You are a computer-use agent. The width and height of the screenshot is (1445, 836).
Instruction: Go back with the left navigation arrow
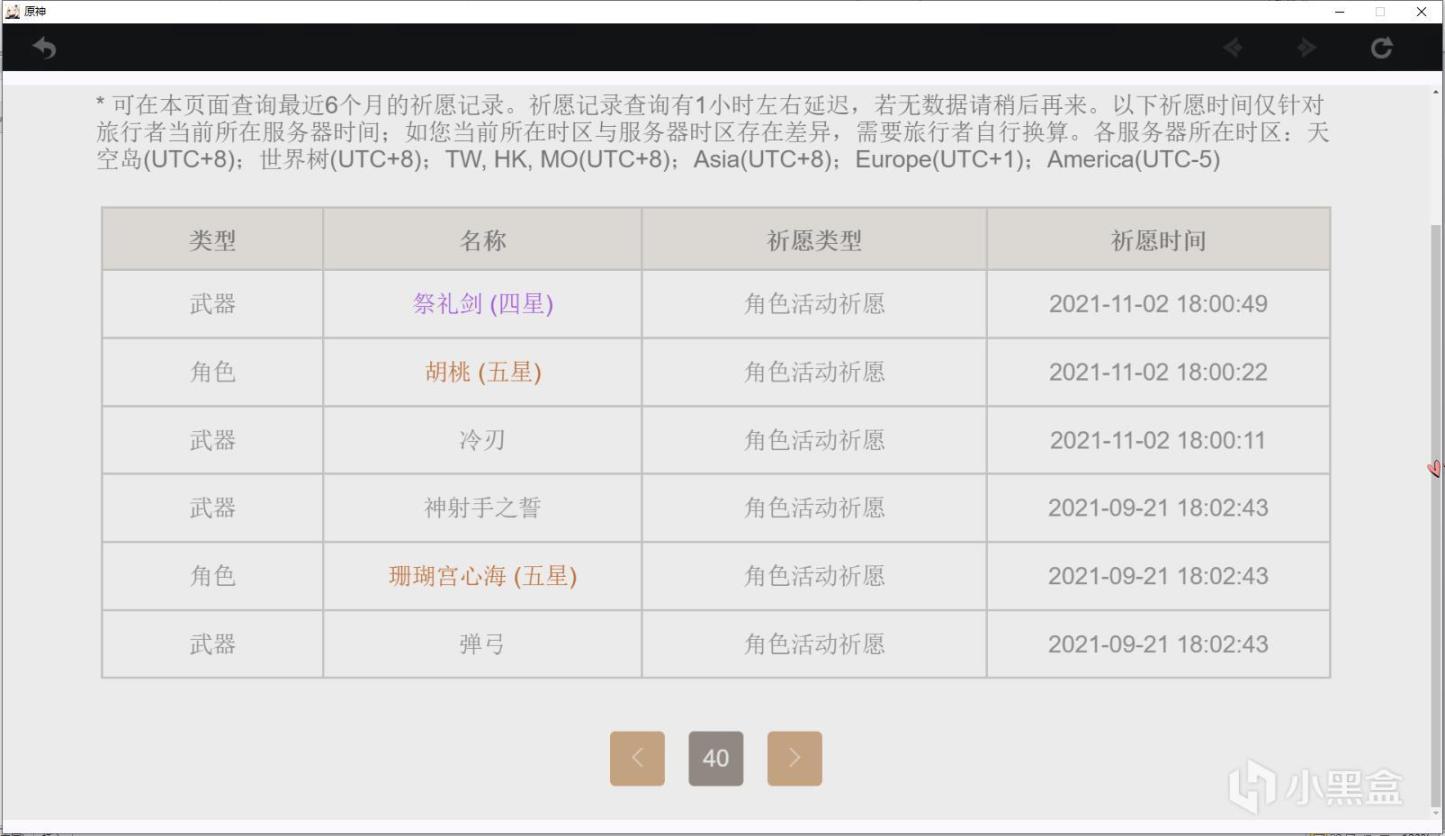click(1233, 47)
